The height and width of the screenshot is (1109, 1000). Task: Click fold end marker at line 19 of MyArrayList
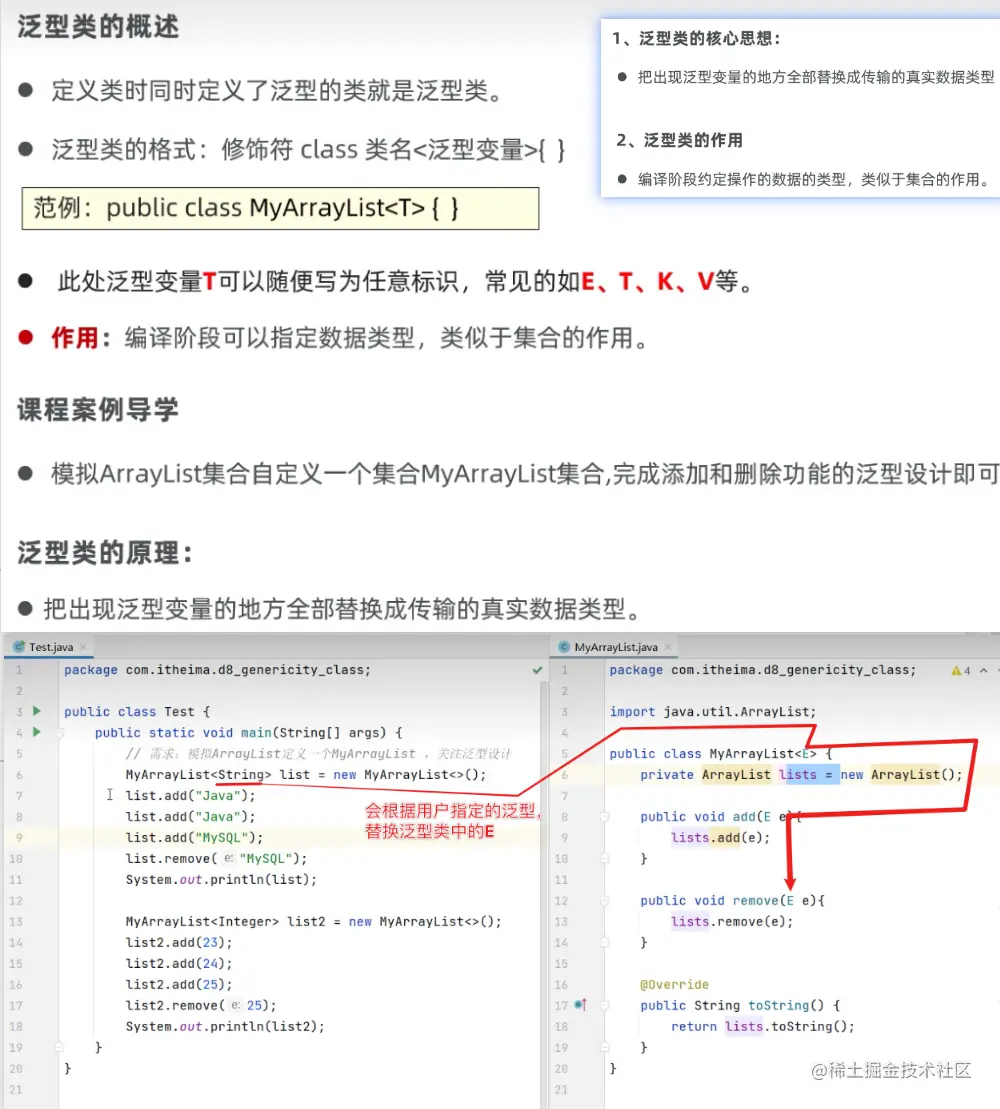(605, 1047)
